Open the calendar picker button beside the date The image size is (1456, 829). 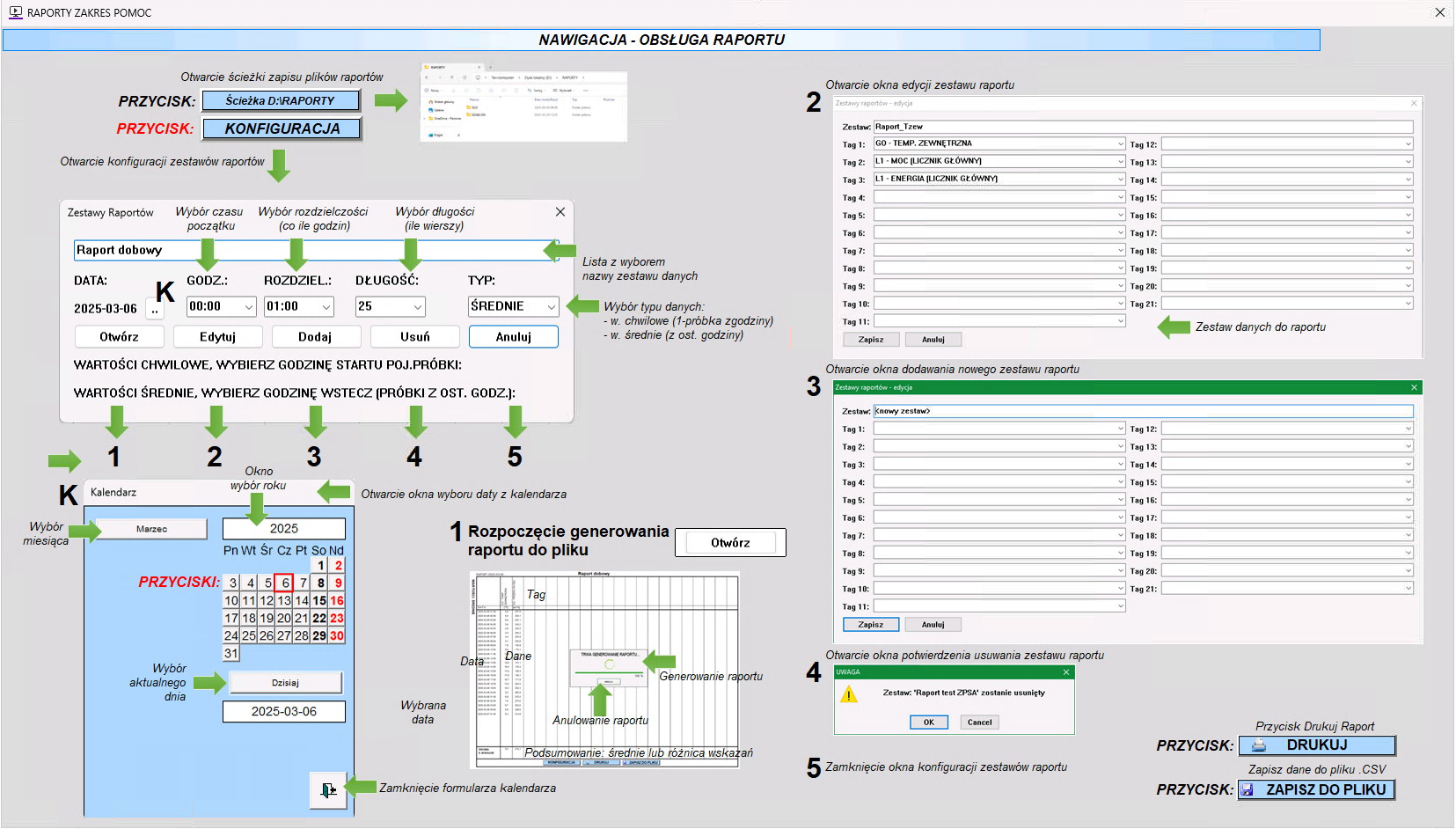coord(156,310)
